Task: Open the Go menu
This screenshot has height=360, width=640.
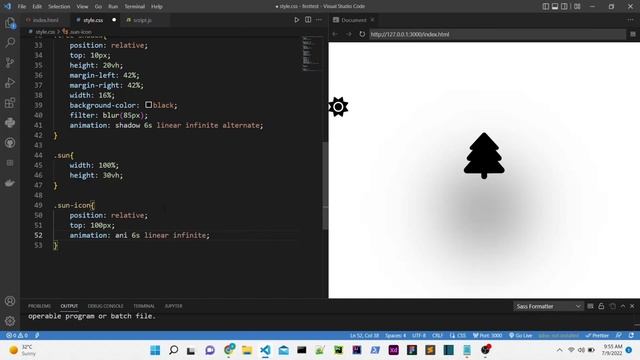Action: click(98, 7)
